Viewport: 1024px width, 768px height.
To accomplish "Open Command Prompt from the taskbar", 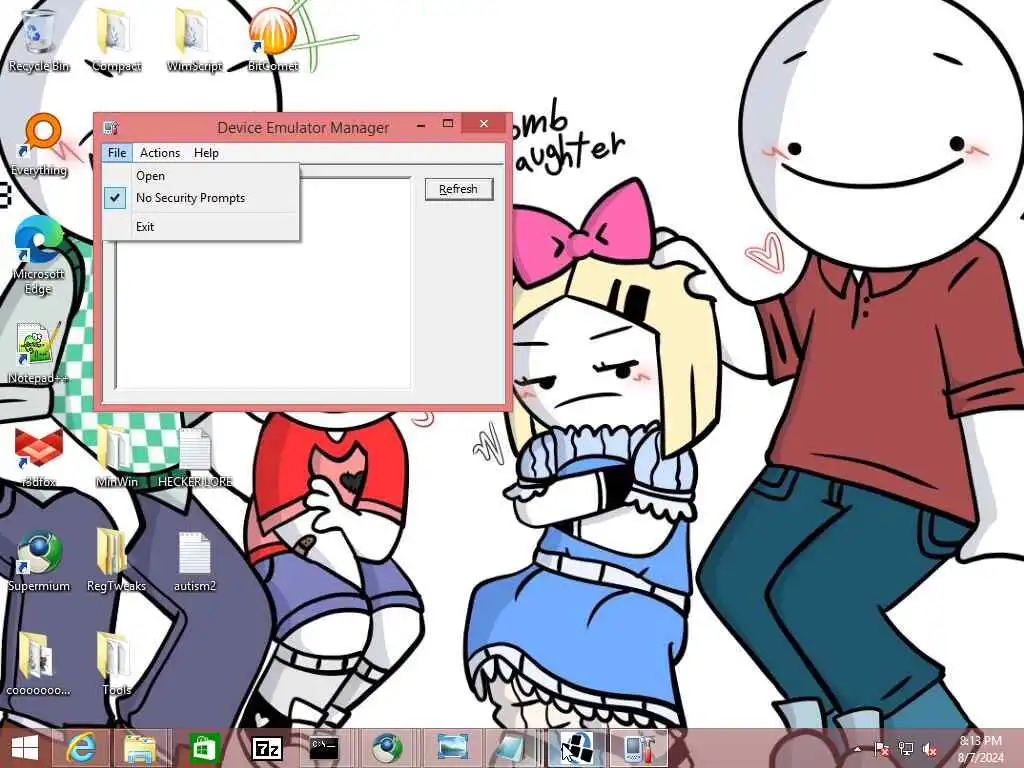I will coord(324,748).
